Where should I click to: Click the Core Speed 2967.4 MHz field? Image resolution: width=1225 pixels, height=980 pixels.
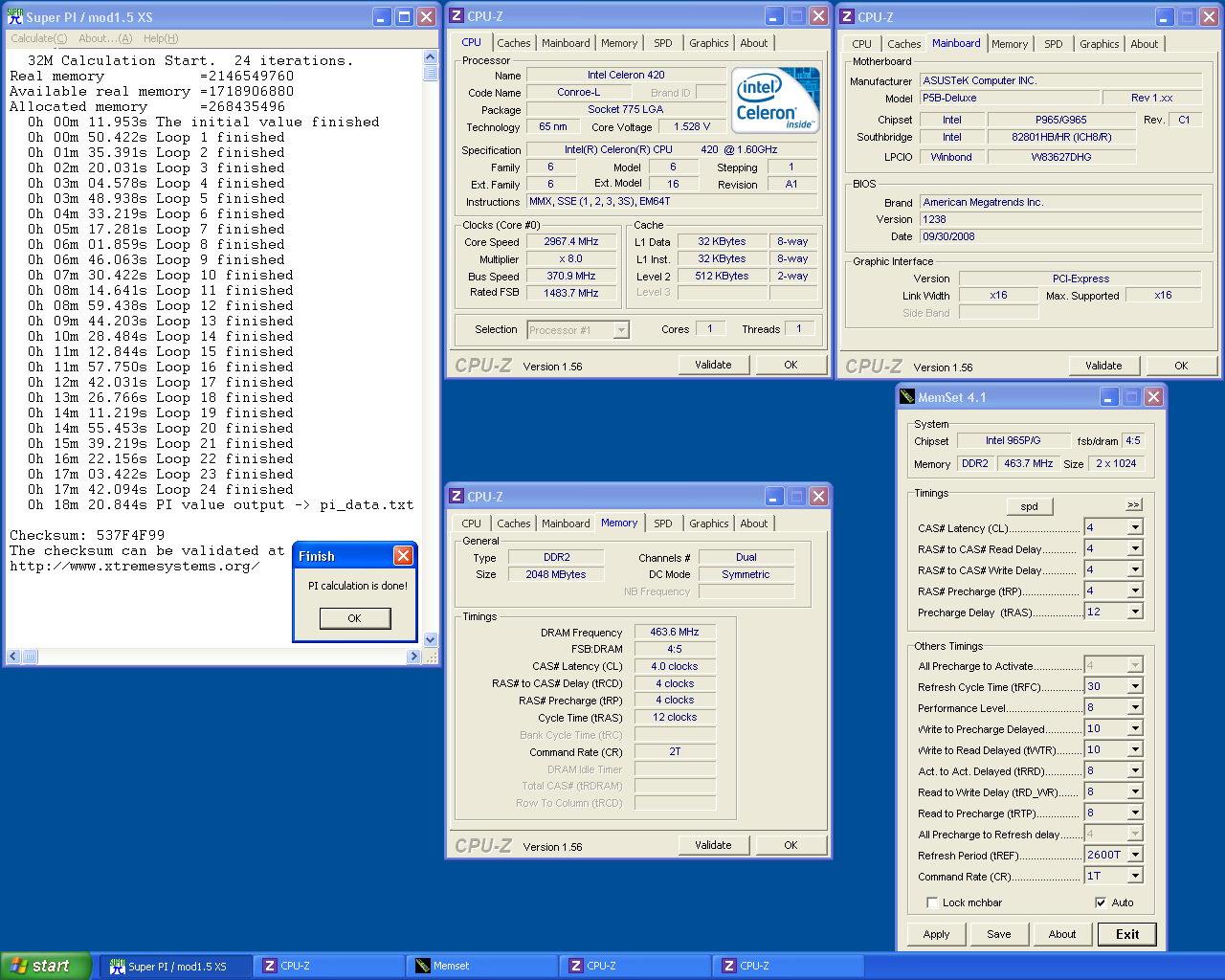[571, 242]
